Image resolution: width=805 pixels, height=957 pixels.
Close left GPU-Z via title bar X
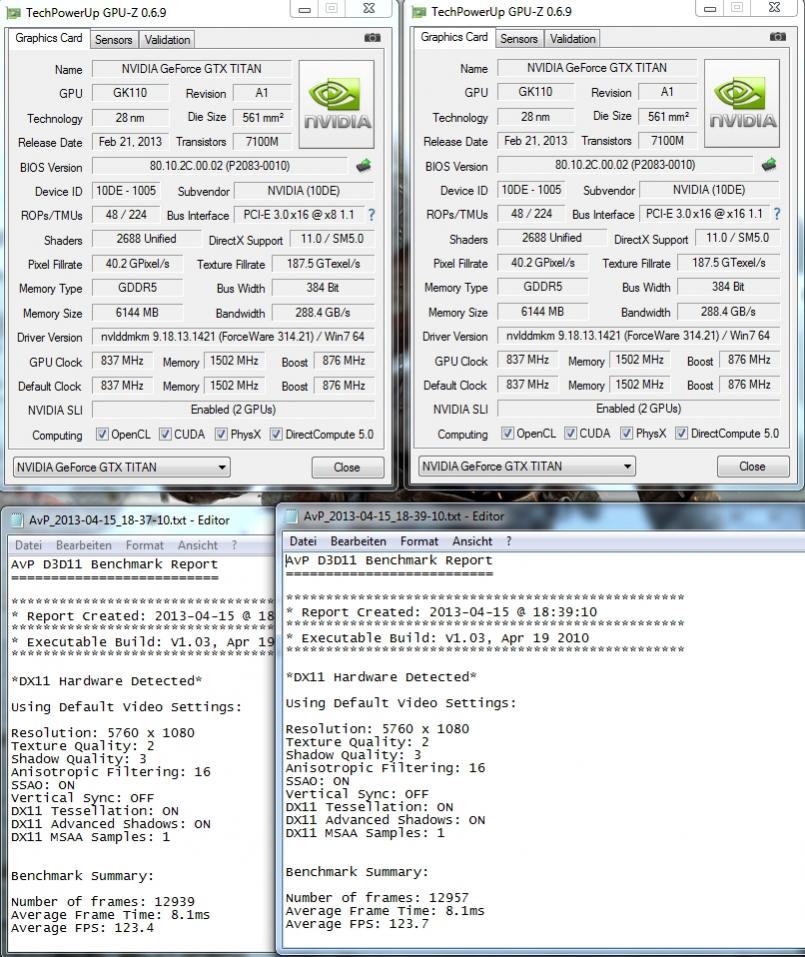pyautogui.click(x=369, y=9)
